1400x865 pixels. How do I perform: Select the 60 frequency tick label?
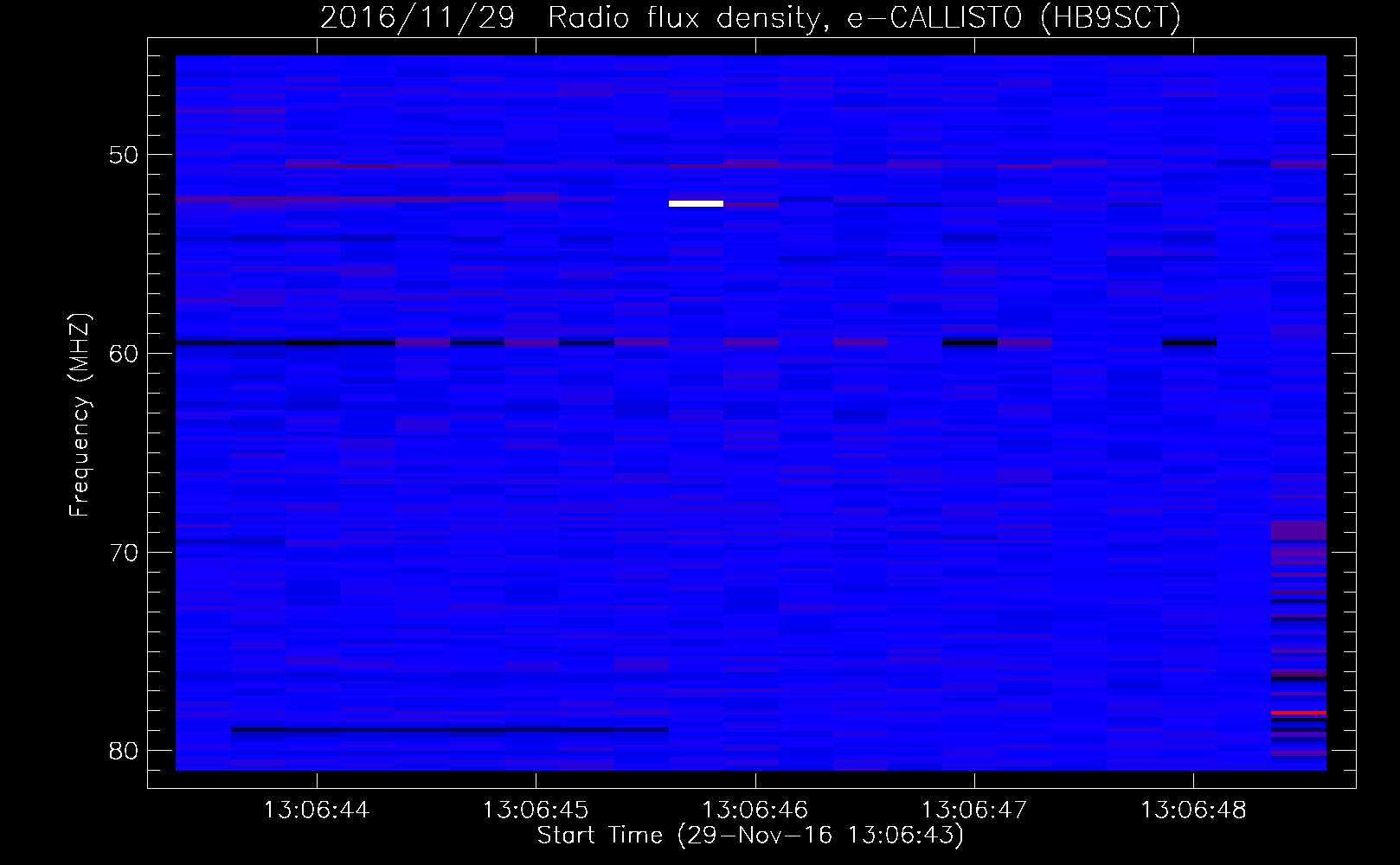(x=123, y=353)
